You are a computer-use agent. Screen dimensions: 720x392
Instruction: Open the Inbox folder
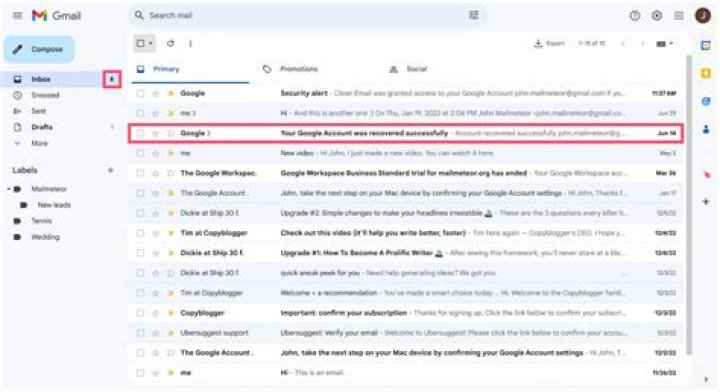point(40,79)
